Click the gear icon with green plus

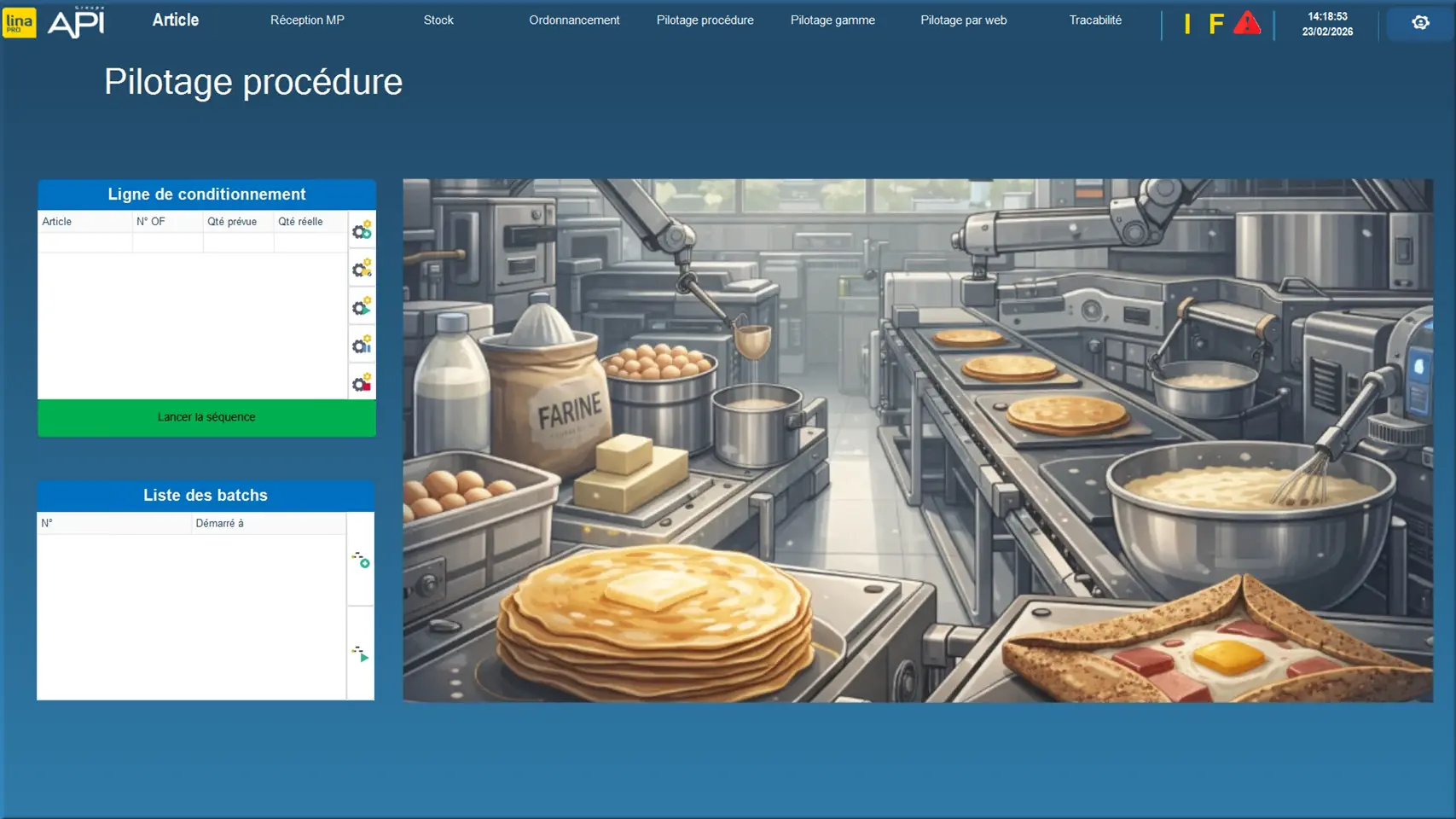pyautogui.click(x=362, y=230)
